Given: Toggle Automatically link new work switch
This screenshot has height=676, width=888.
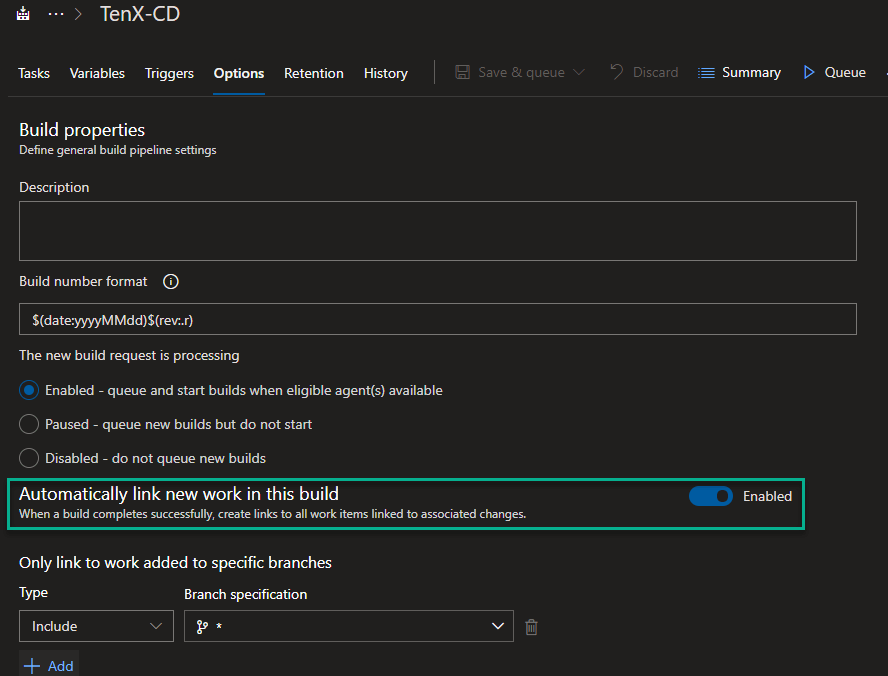Looking at the screenshot, I should (x=711, y=496).
